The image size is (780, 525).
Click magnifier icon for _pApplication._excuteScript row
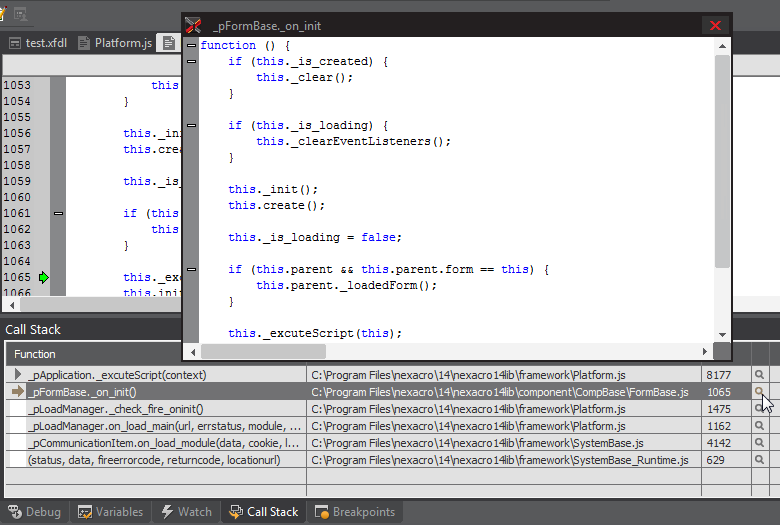[760, 375]
